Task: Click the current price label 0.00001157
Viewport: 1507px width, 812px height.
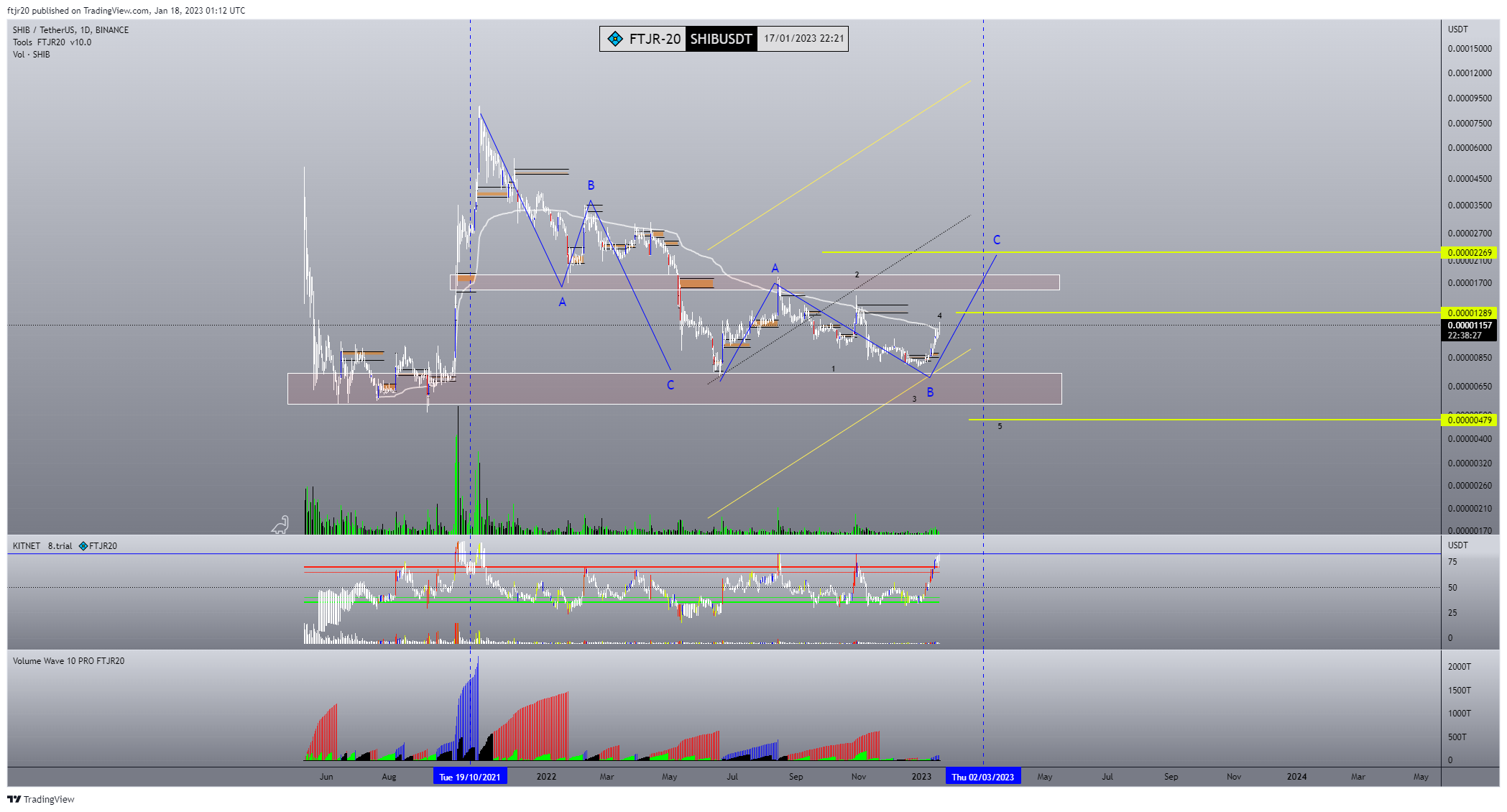Action: coord(1470,326)
